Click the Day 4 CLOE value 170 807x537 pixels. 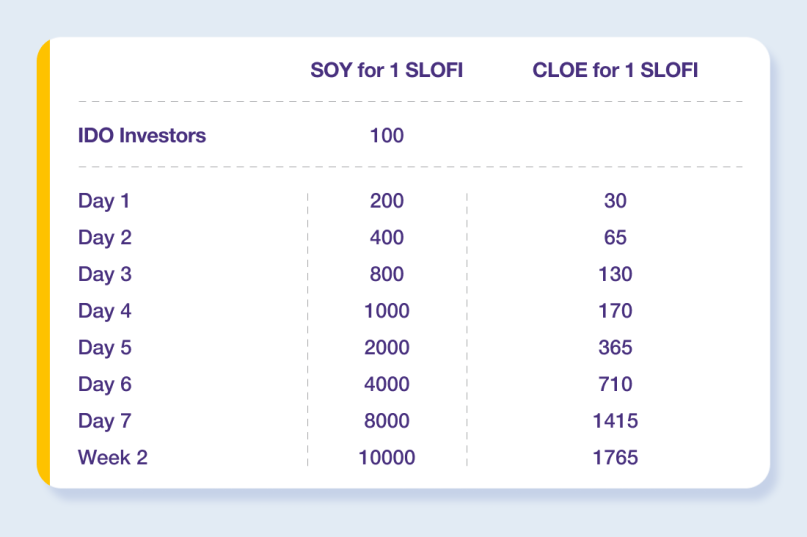coord(615,311)
